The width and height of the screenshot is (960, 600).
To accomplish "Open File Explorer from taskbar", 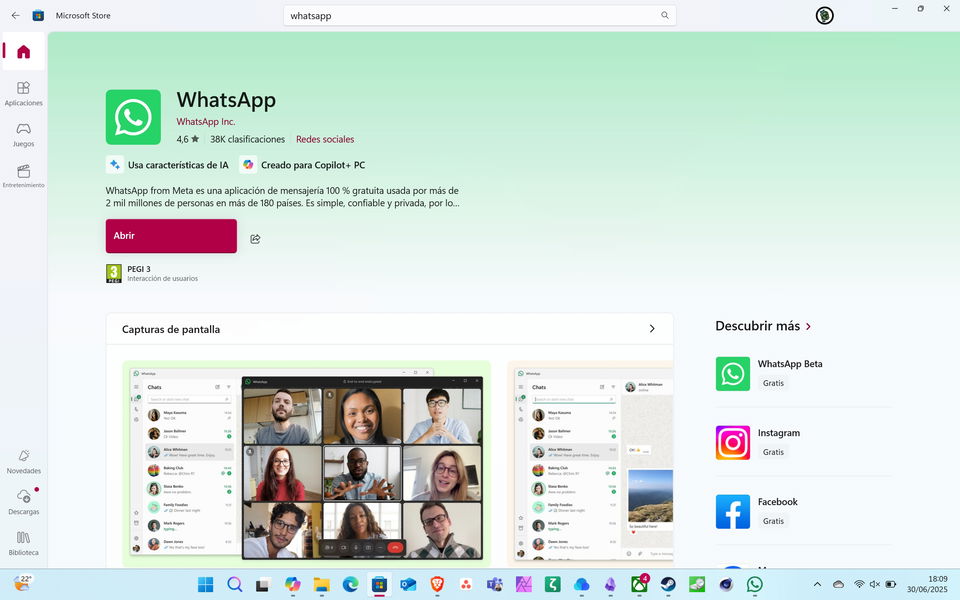I will [321, 585].
